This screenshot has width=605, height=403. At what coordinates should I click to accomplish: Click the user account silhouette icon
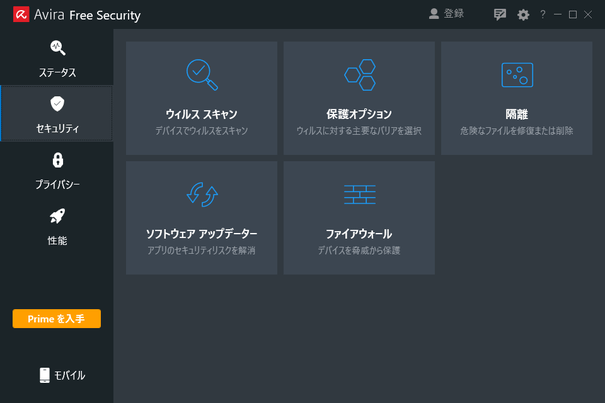point(434,14)
